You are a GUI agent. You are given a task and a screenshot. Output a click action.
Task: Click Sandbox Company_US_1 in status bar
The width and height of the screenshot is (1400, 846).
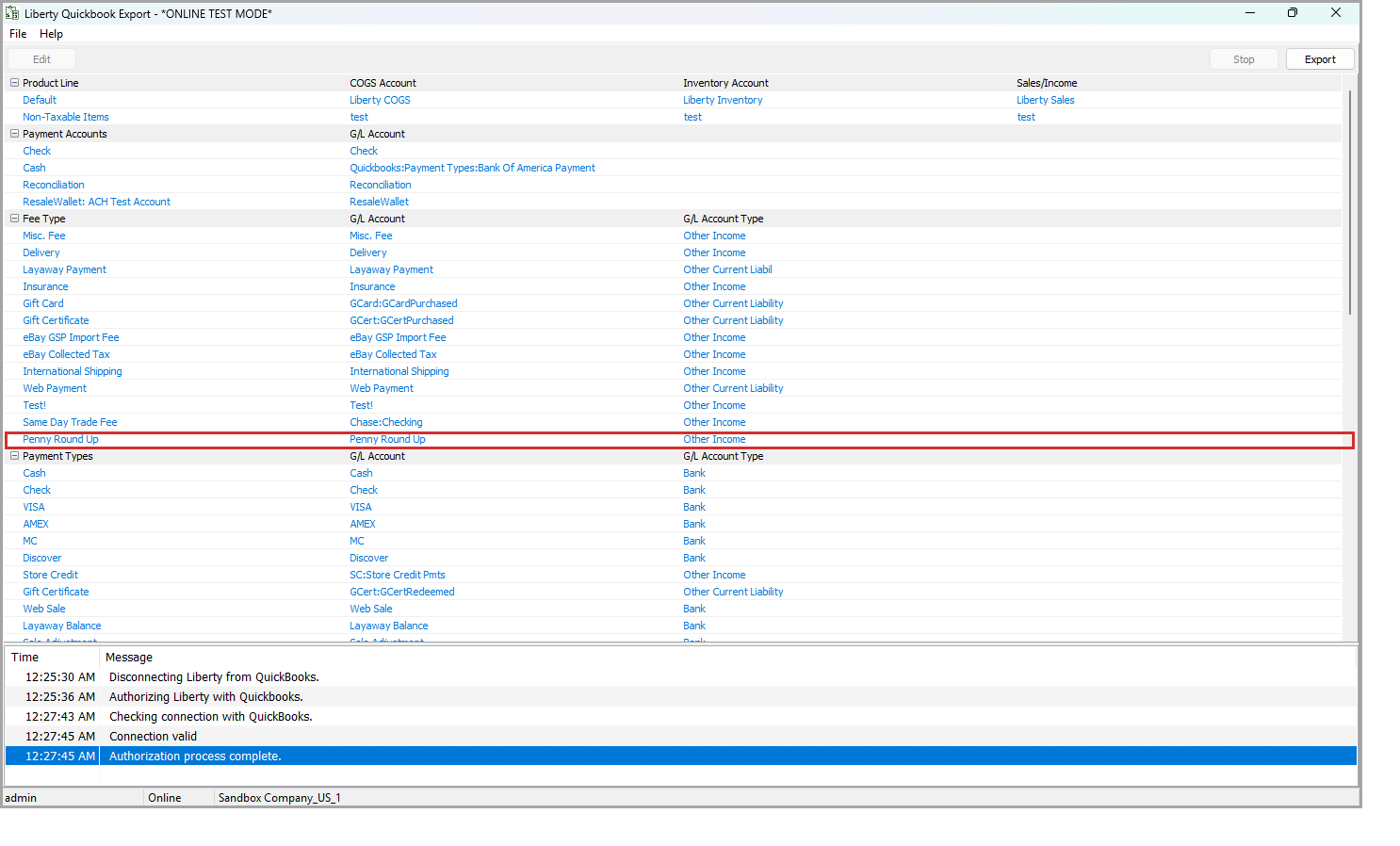[x=279, y=798]
